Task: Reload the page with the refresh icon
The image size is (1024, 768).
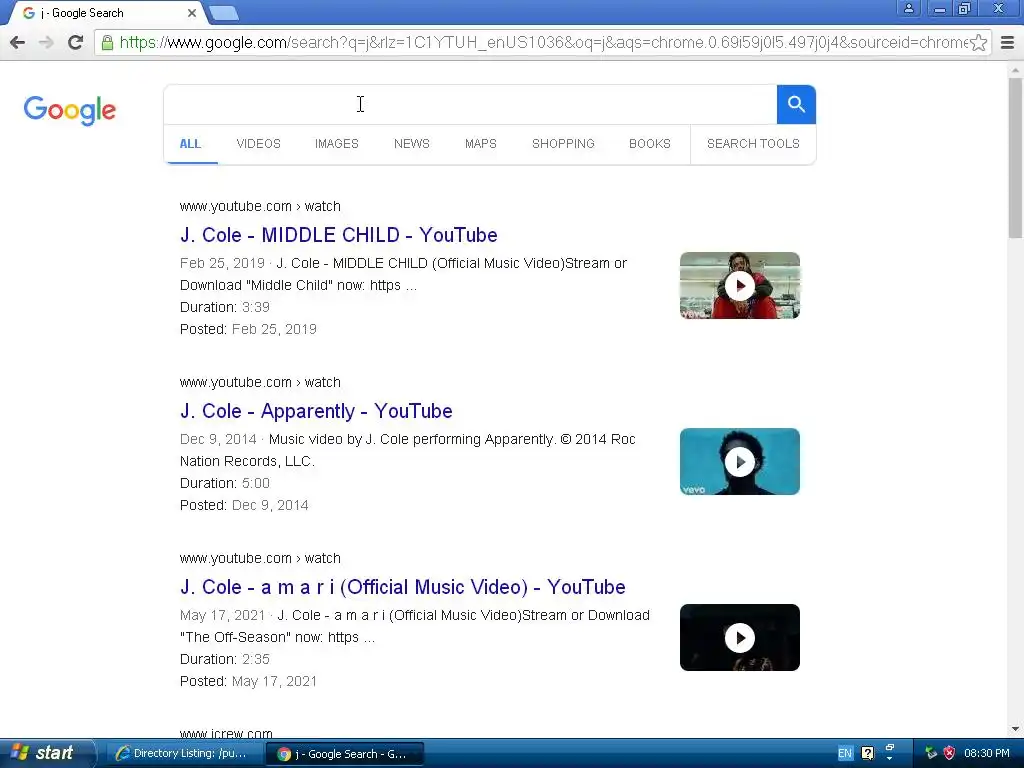Action: (75, 42)
